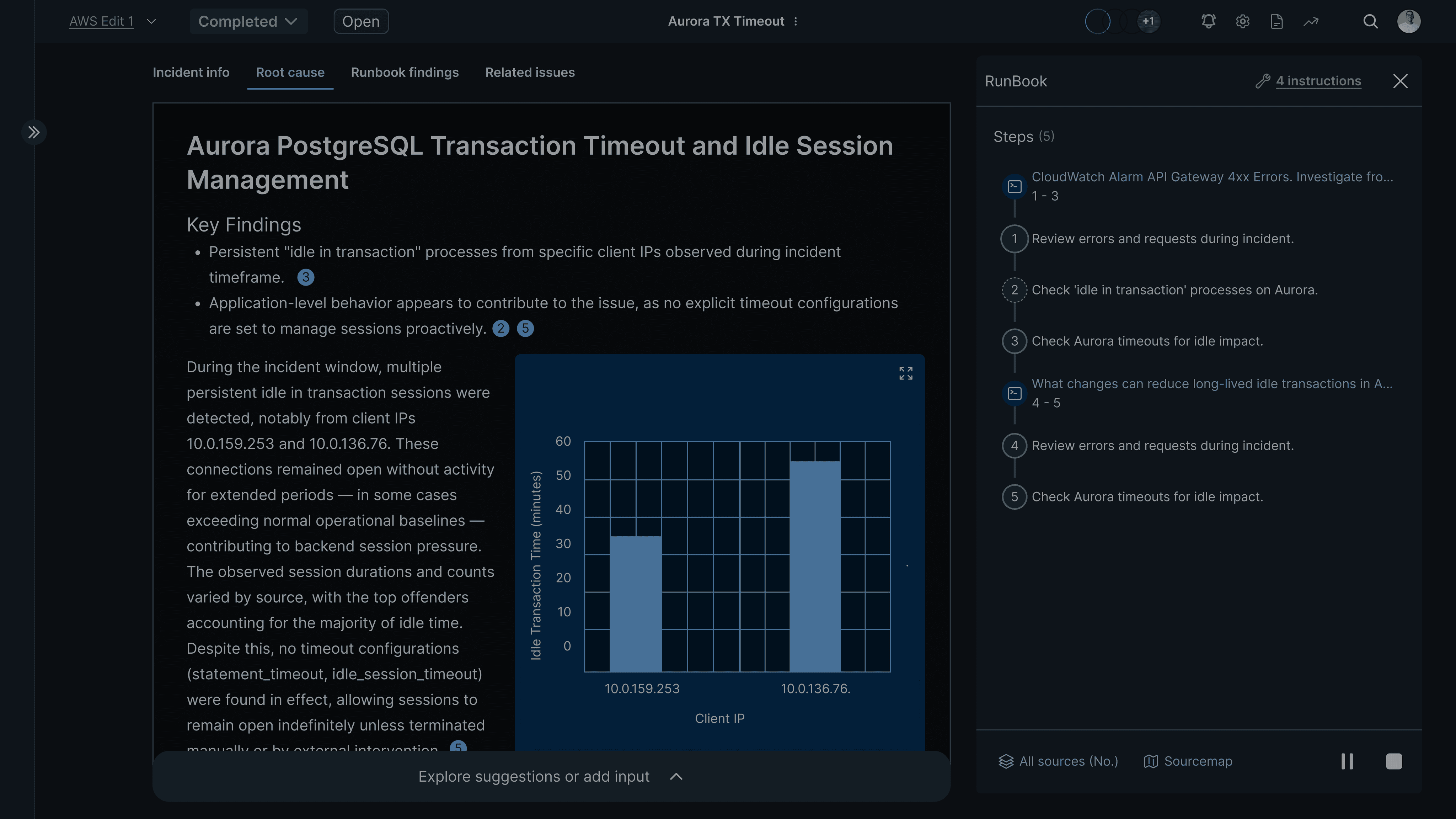The width and height of the screenshot is (1456, 819).
Task: Click the 10.0.136.76 bar in chart
Action: pyautogui.click(x=814, y=565)
